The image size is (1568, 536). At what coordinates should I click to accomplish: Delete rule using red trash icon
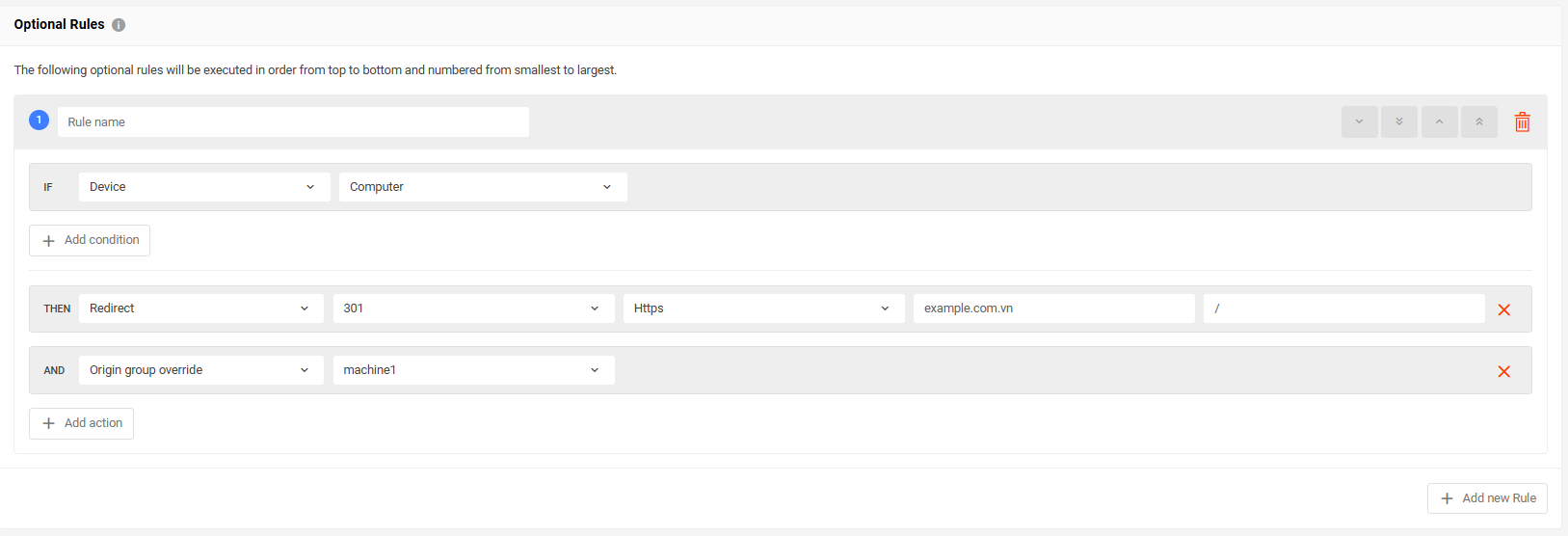coord(1522,121)
